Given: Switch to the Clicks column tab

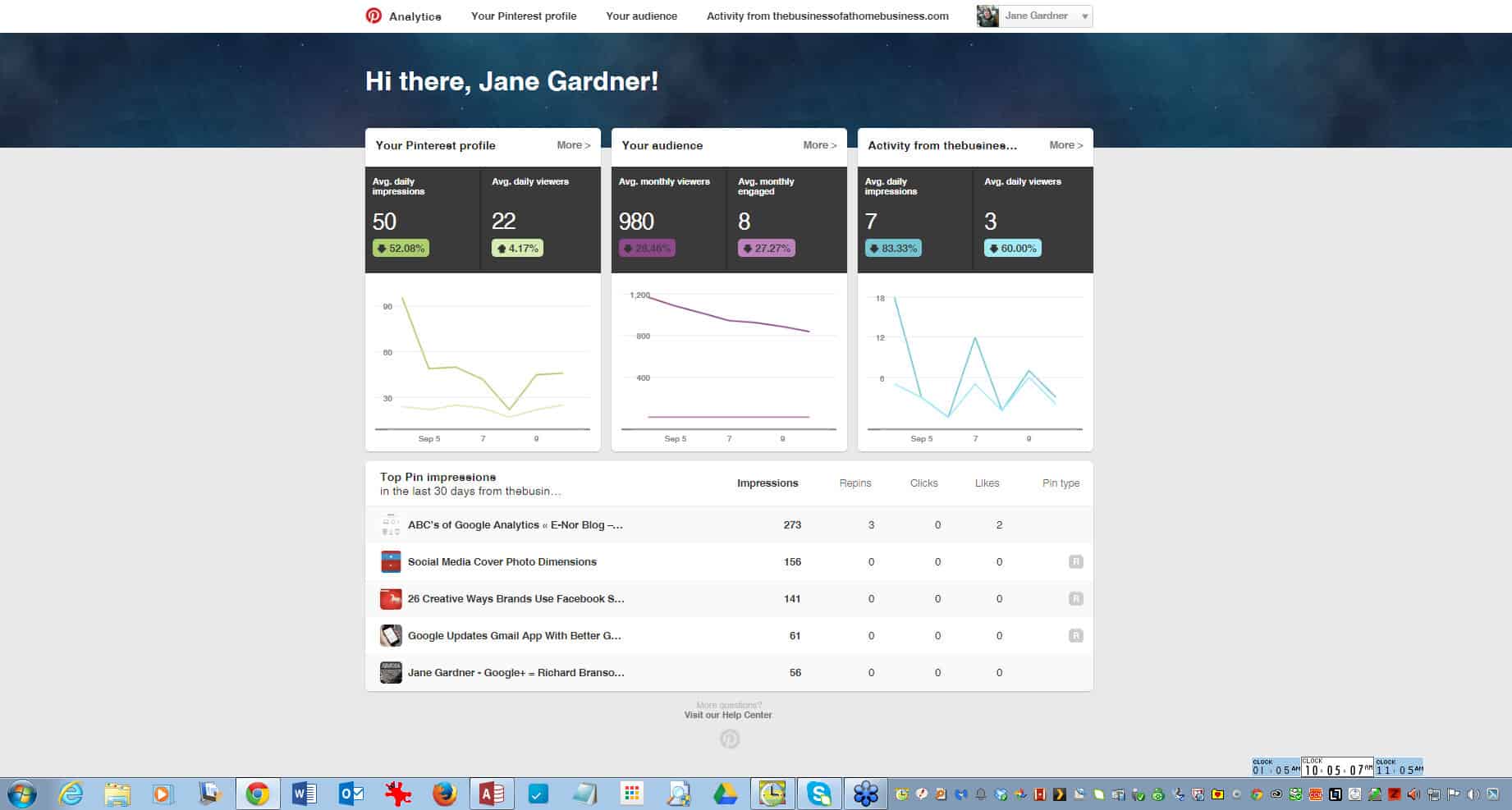Looking at the screenshot, I should [x=923, y=483].
